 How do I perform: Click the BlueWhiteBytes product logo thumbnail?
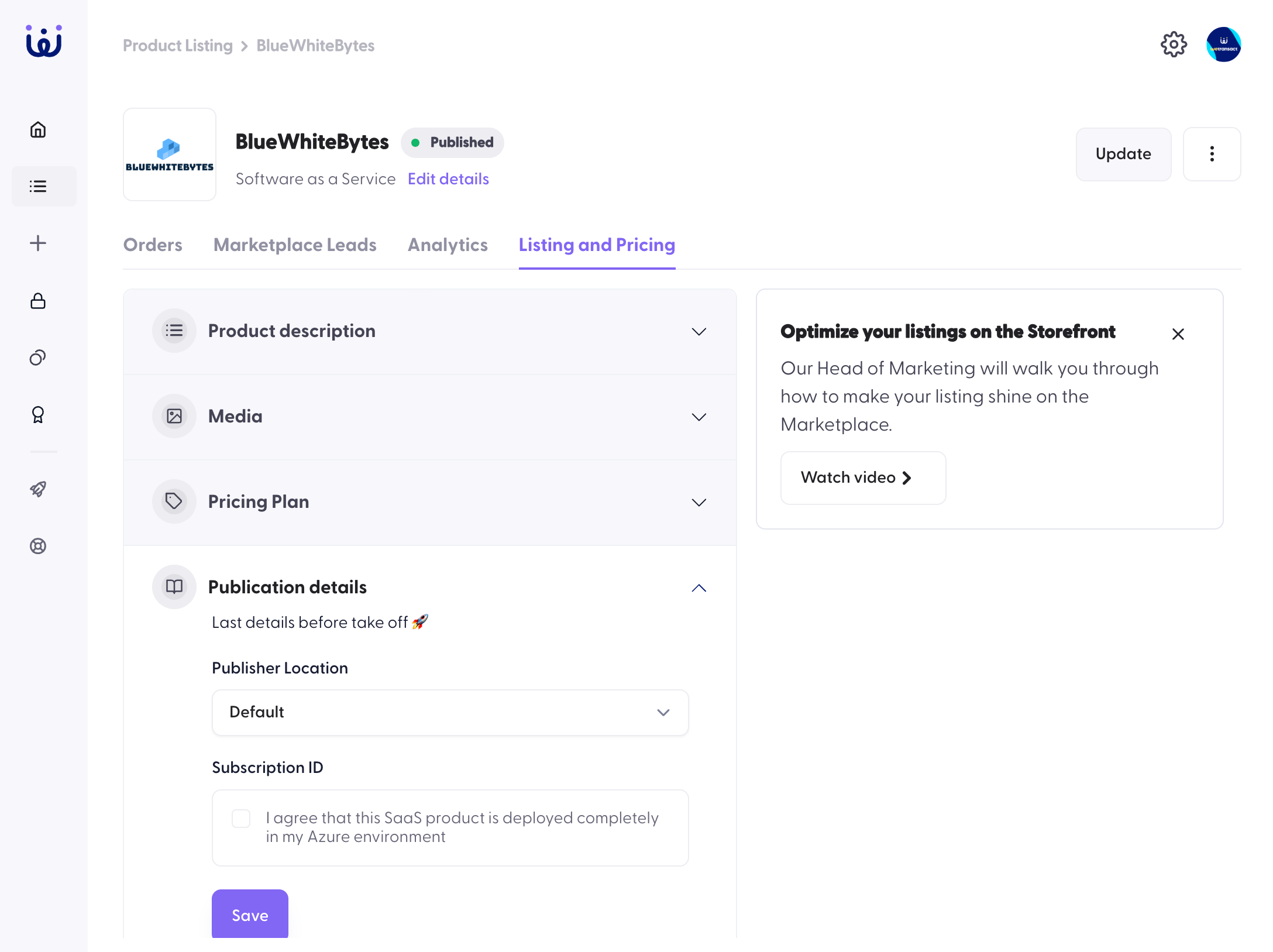pos(170,154)
